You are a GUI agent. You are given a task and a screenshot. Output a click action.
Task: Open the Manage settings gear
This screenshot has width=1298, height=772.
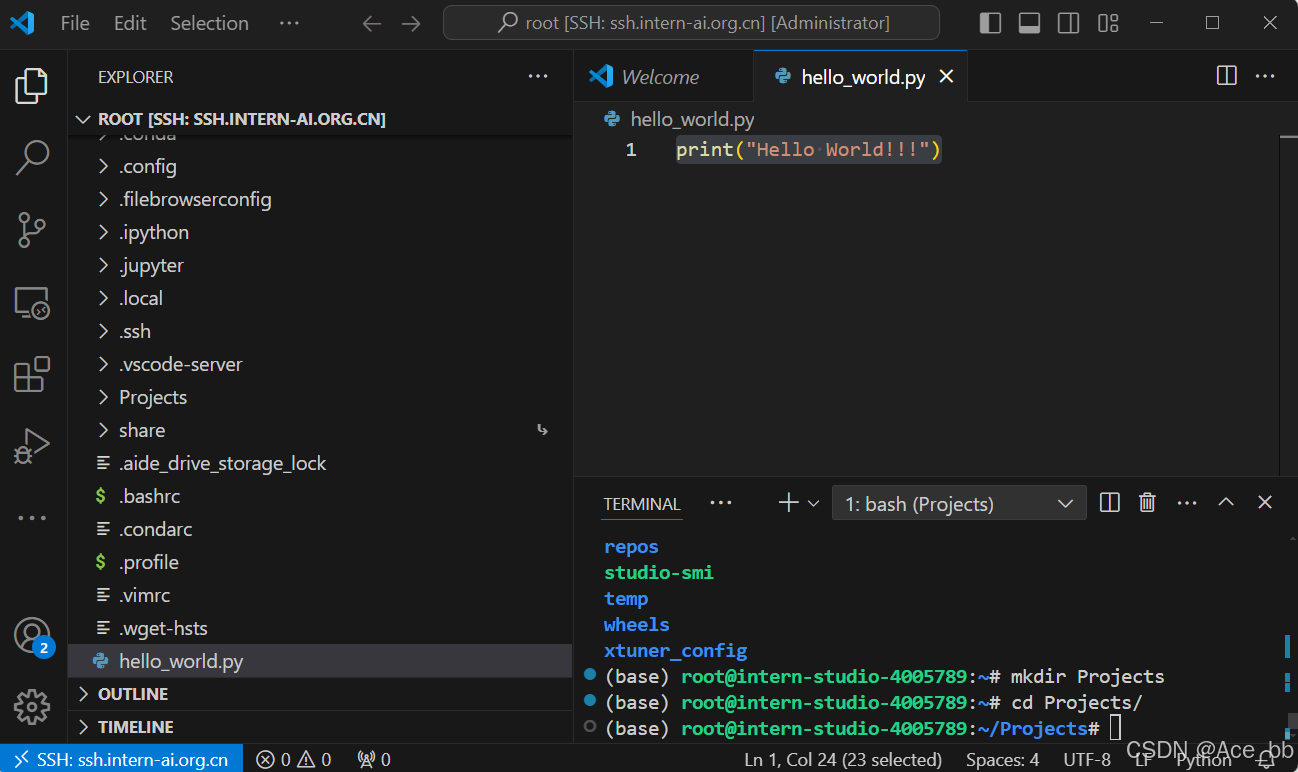(32, 707)
